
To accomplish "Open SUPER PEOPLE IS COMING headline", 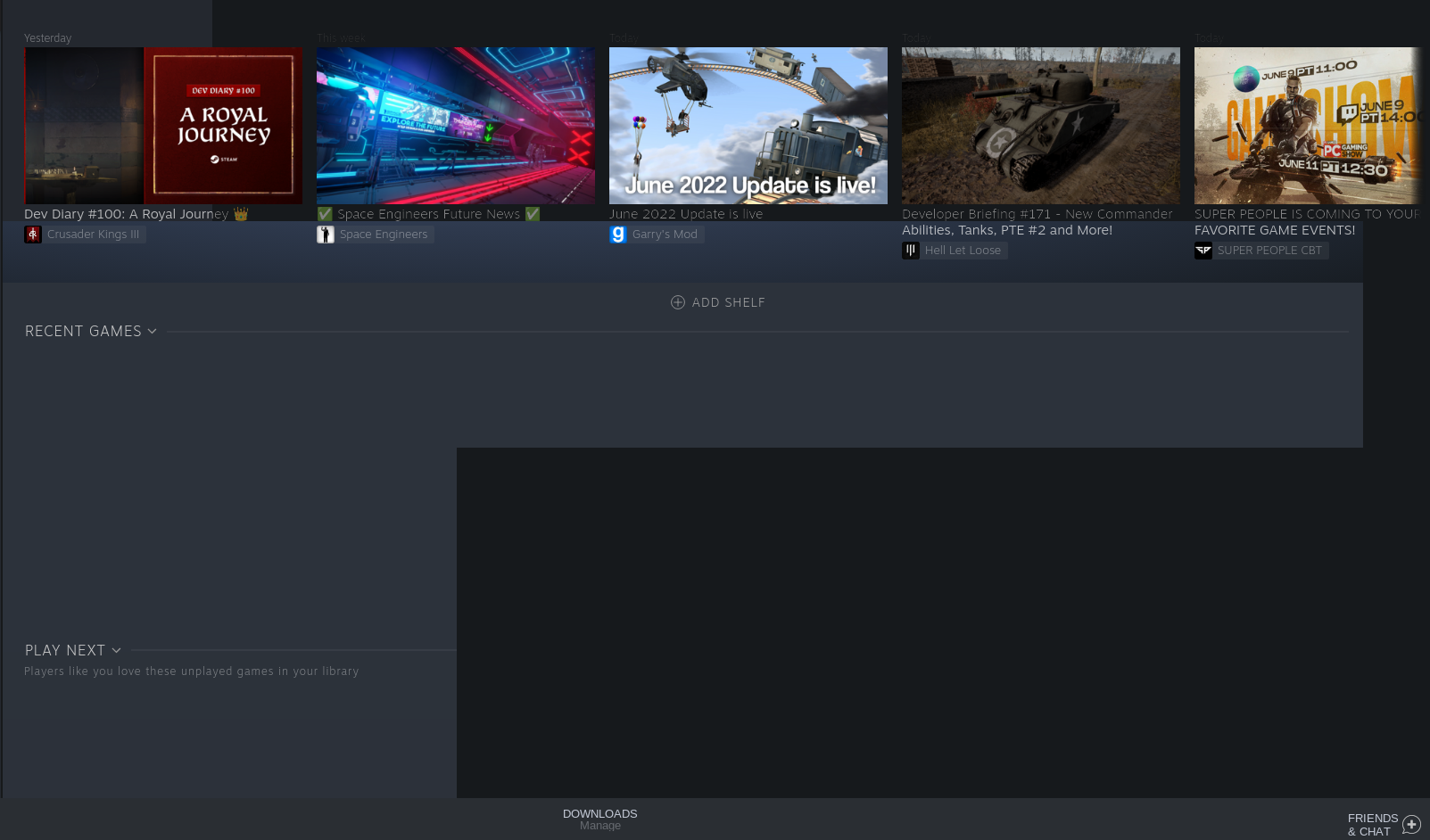I will [1307, 222].
